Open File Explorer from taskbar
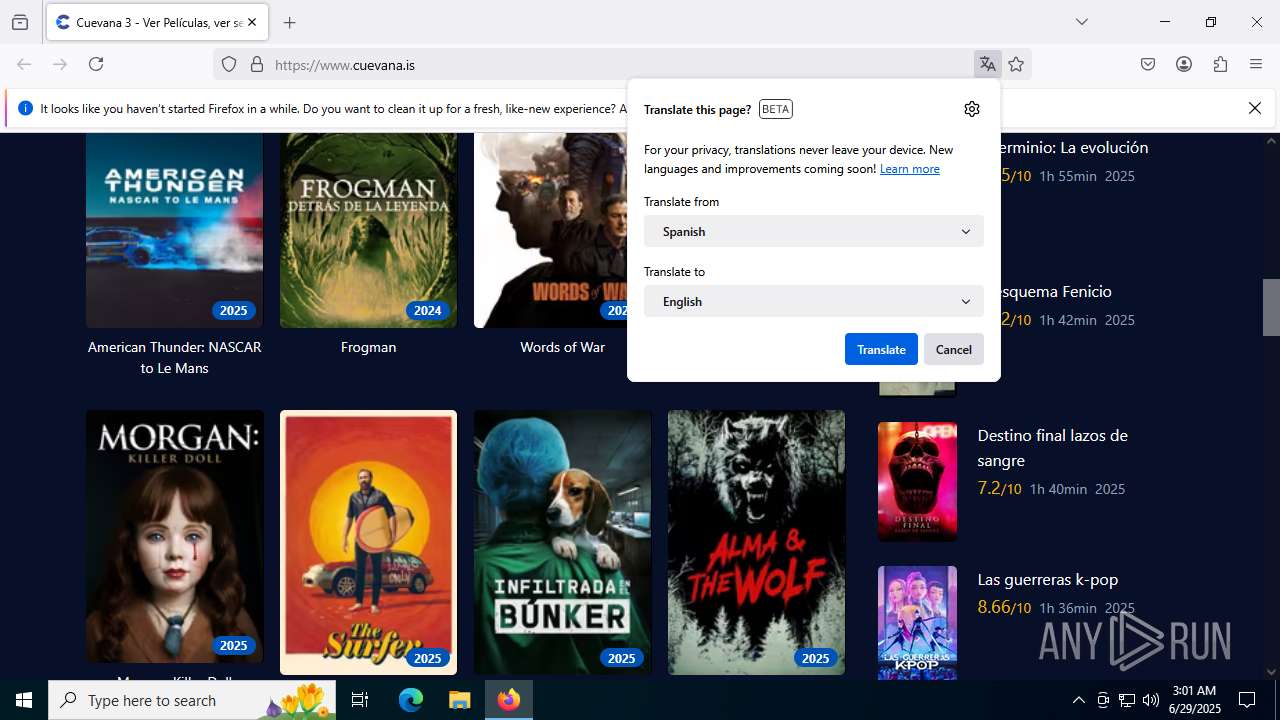1280x720 pixels. [x=459, y=700]
